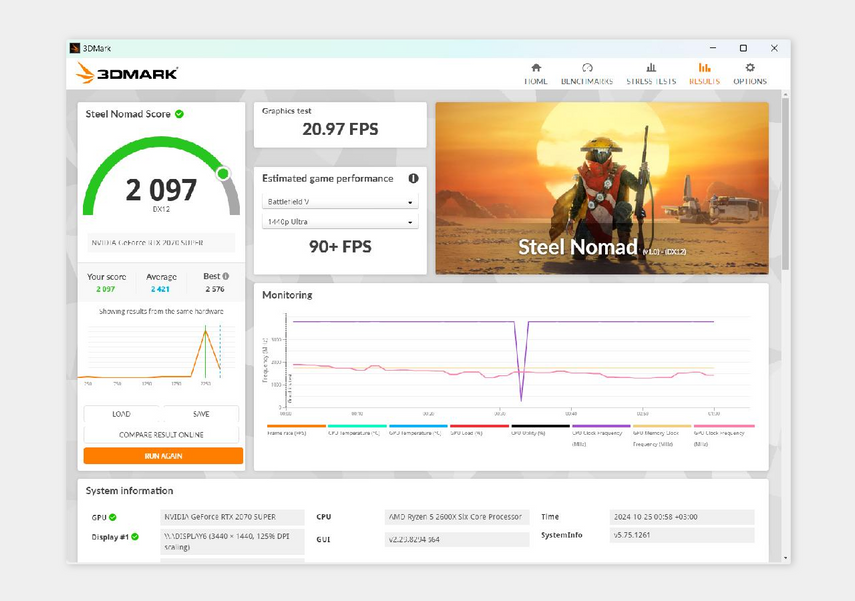
Task: Toggle purple CPU Clock Frequency legend series
Action: (601, 436)
